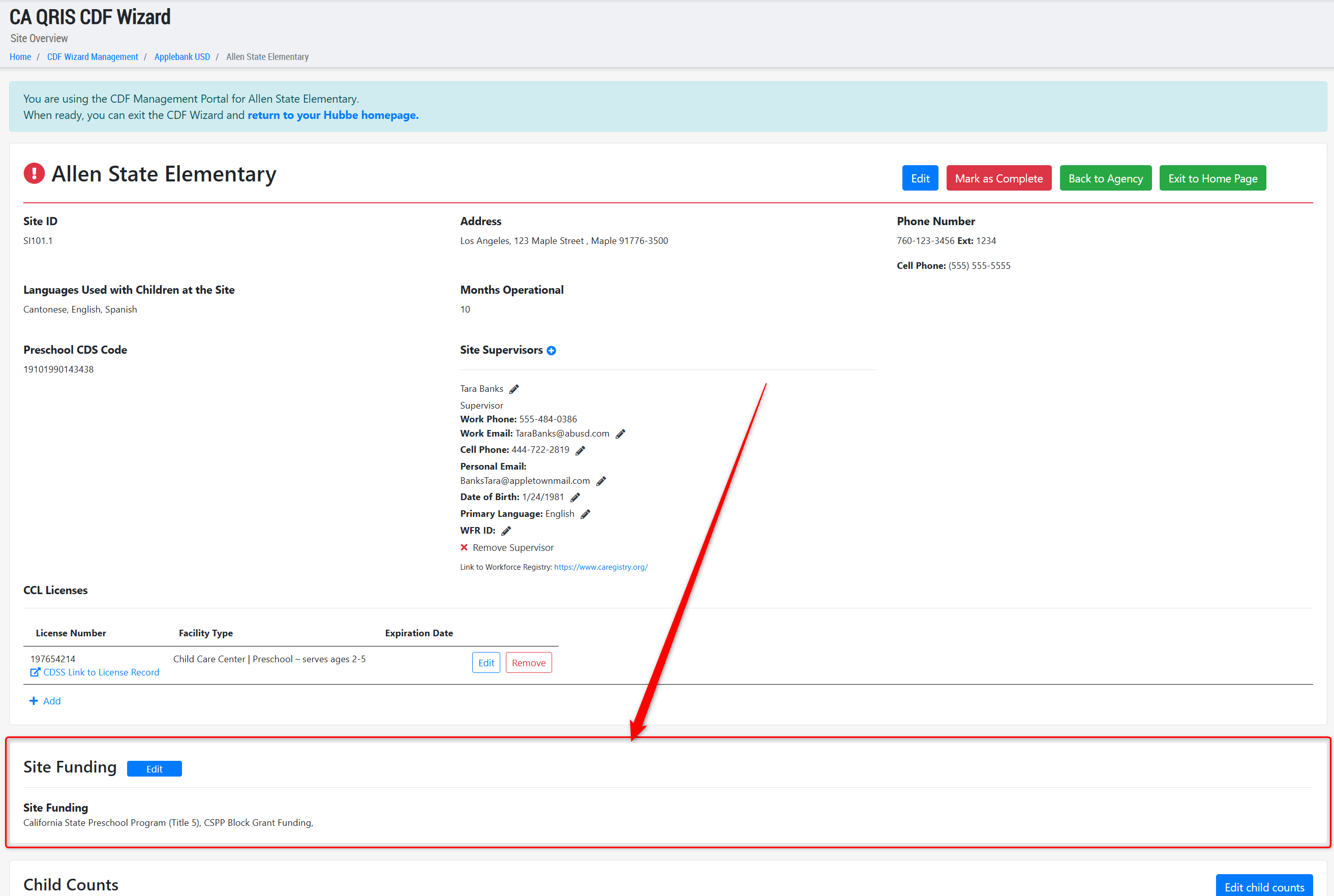Viewport: 1334px width, 896px height.
Task: Click the add Site Supervisor plus icon
Action: [x=551, y=350]
